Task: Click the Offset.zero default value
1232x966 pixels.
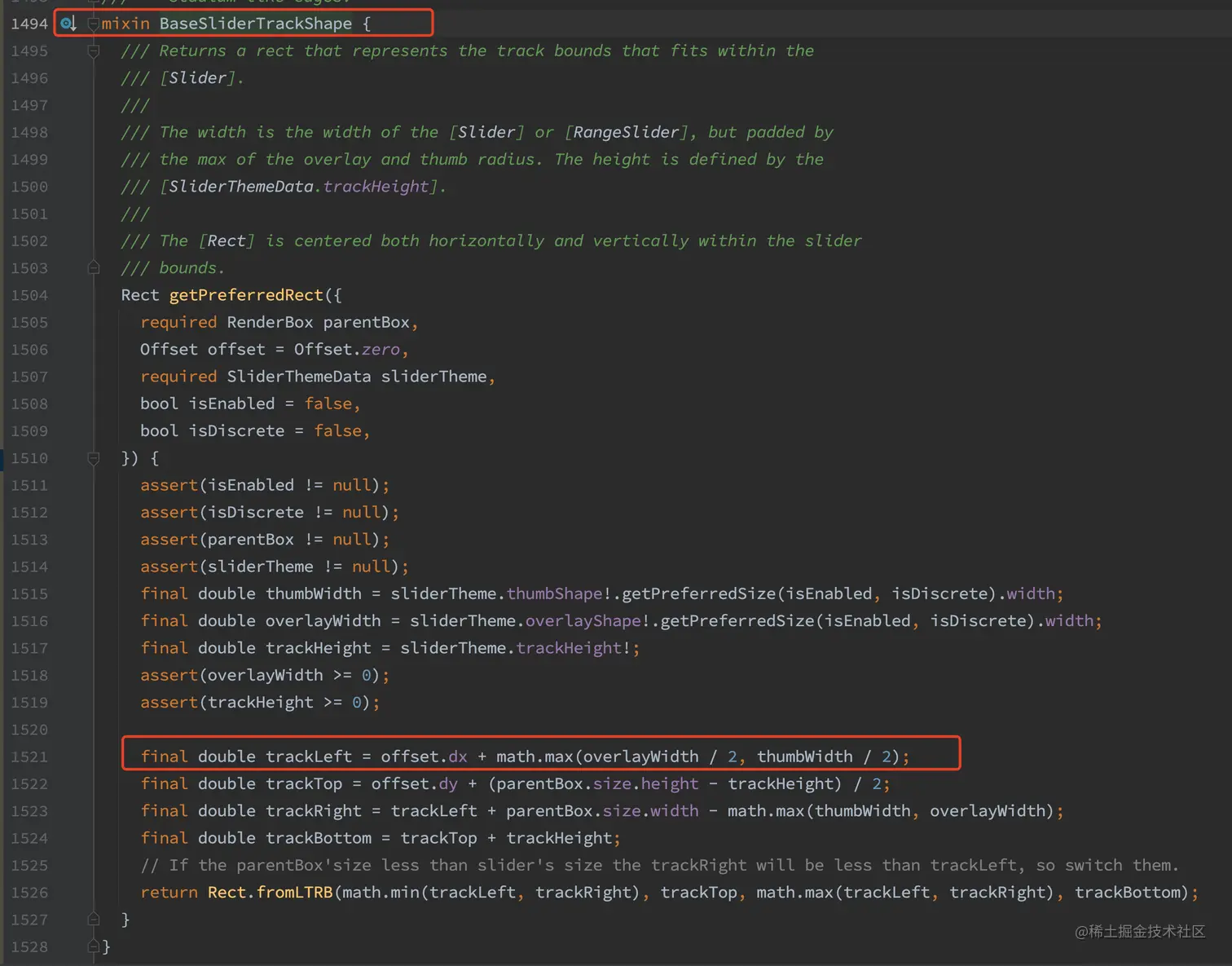Action: click(347, 349)
